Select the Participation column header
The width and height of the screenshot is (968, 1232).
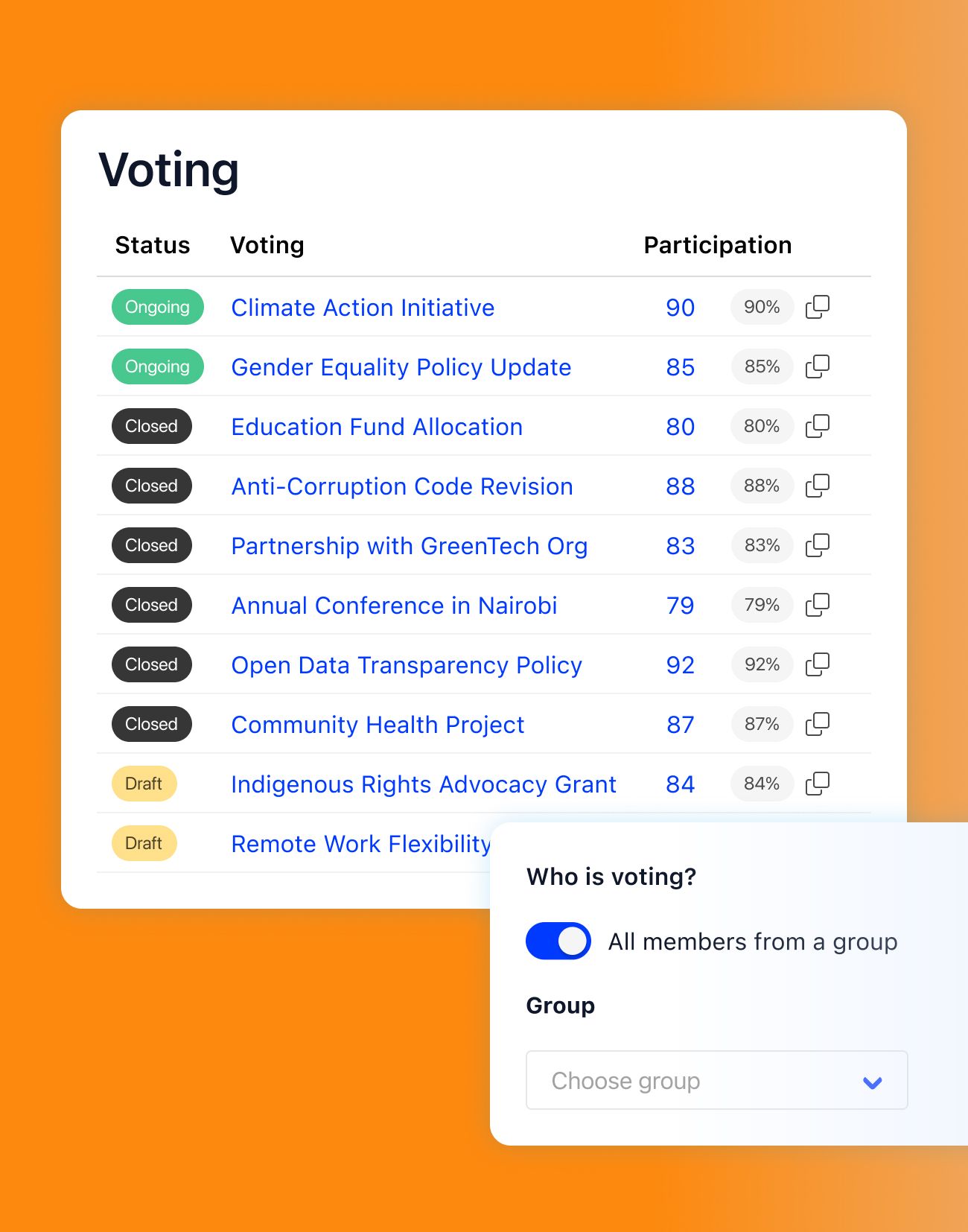click(716, 244)
